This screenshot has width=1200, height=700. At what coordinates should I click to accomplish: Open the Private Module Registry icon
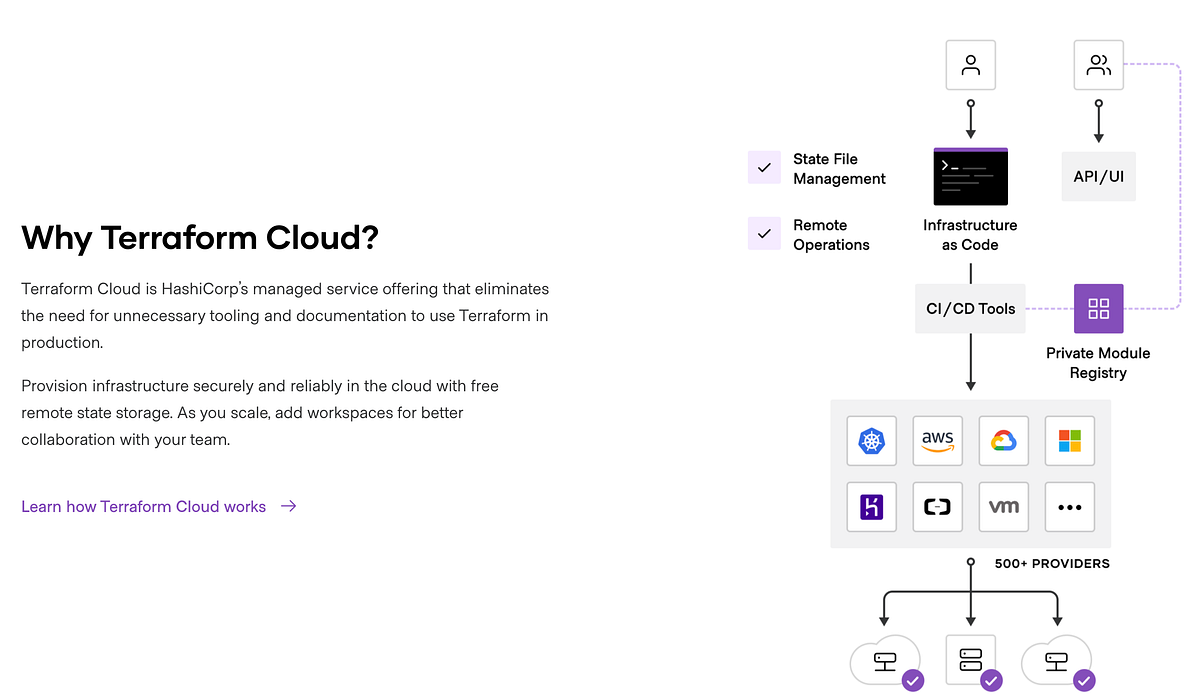coord(1098,308)
